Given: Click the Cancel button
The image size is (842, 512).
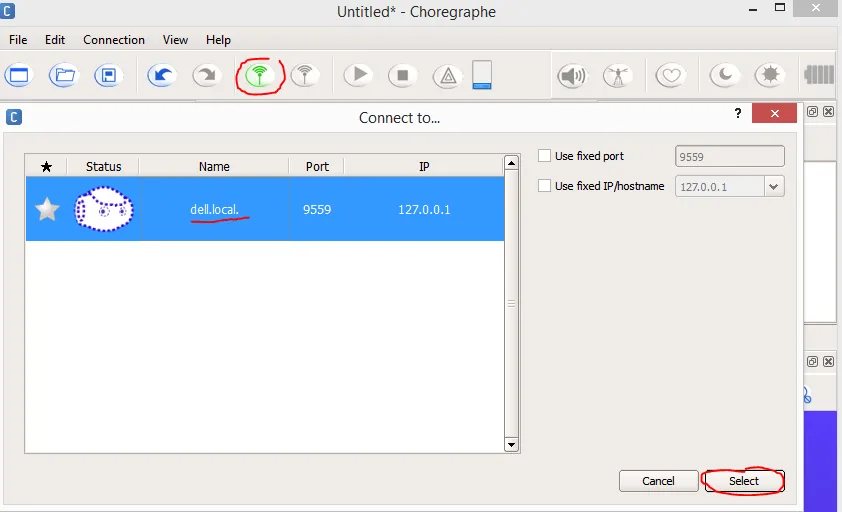Looking at the screenshot, I should point(658,481).
